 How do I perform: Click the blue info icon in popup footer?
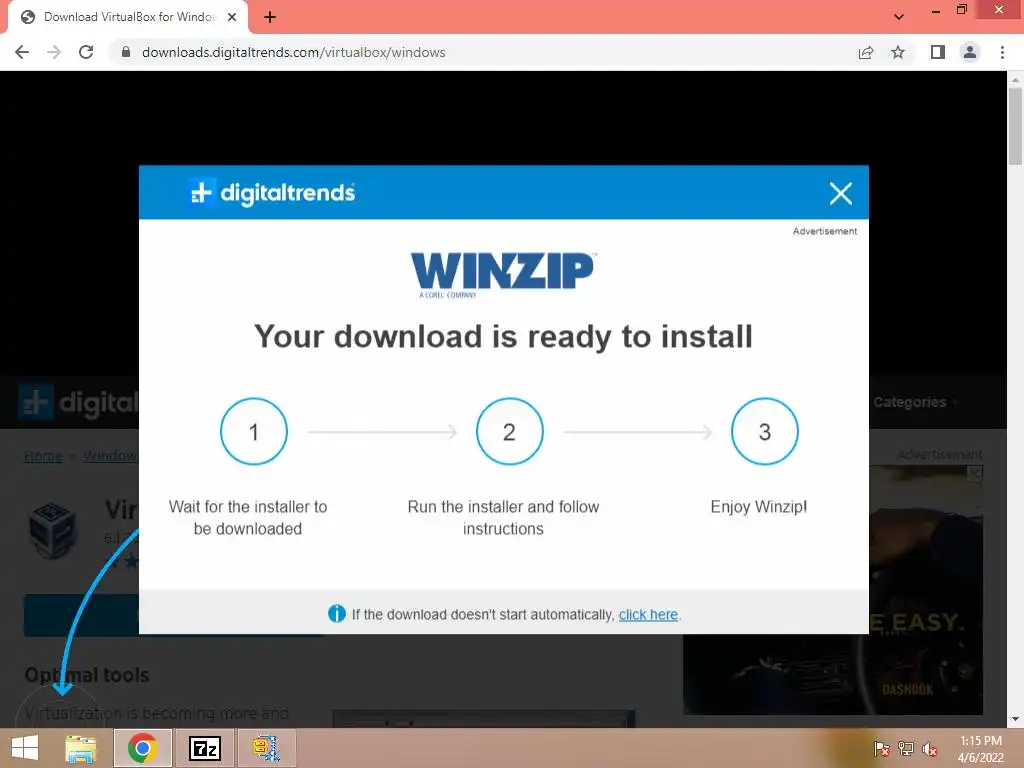pyautogui.click(x=336, y=614)
